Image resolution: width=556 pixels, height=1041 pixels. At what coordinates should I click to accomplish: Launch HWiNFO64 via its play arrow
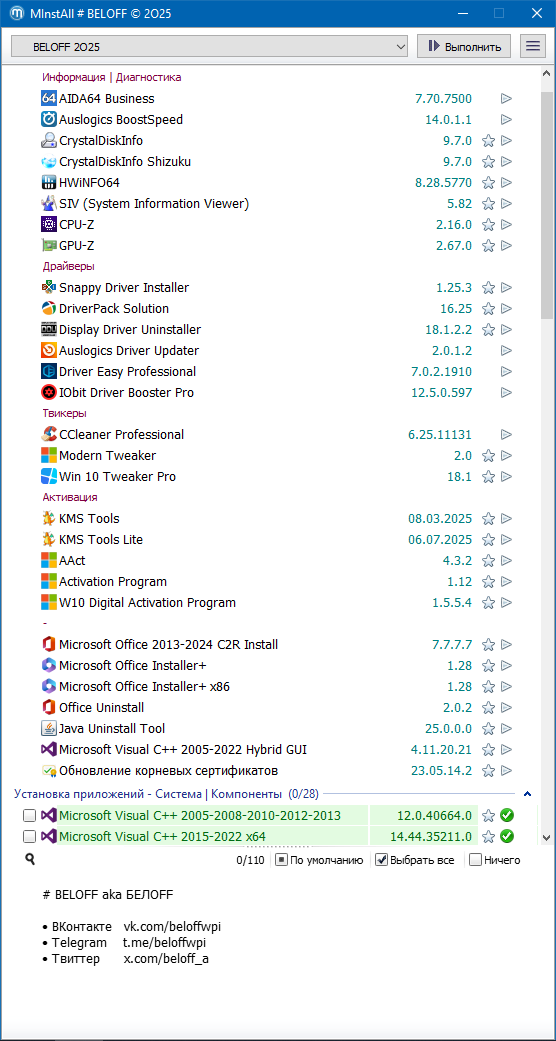(x=506, y=183)
